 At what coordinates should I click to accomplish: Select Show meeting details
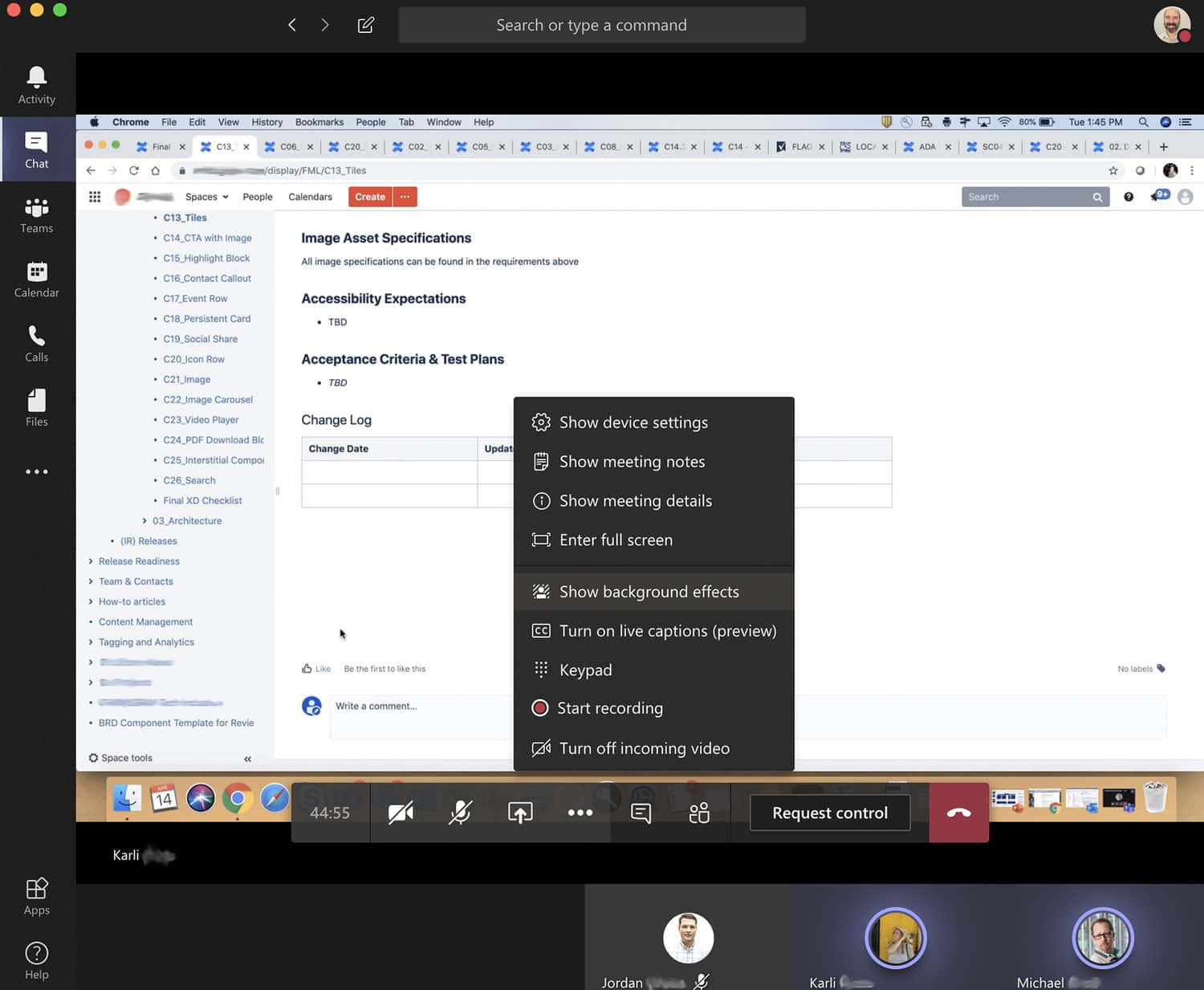coord(653,501)
